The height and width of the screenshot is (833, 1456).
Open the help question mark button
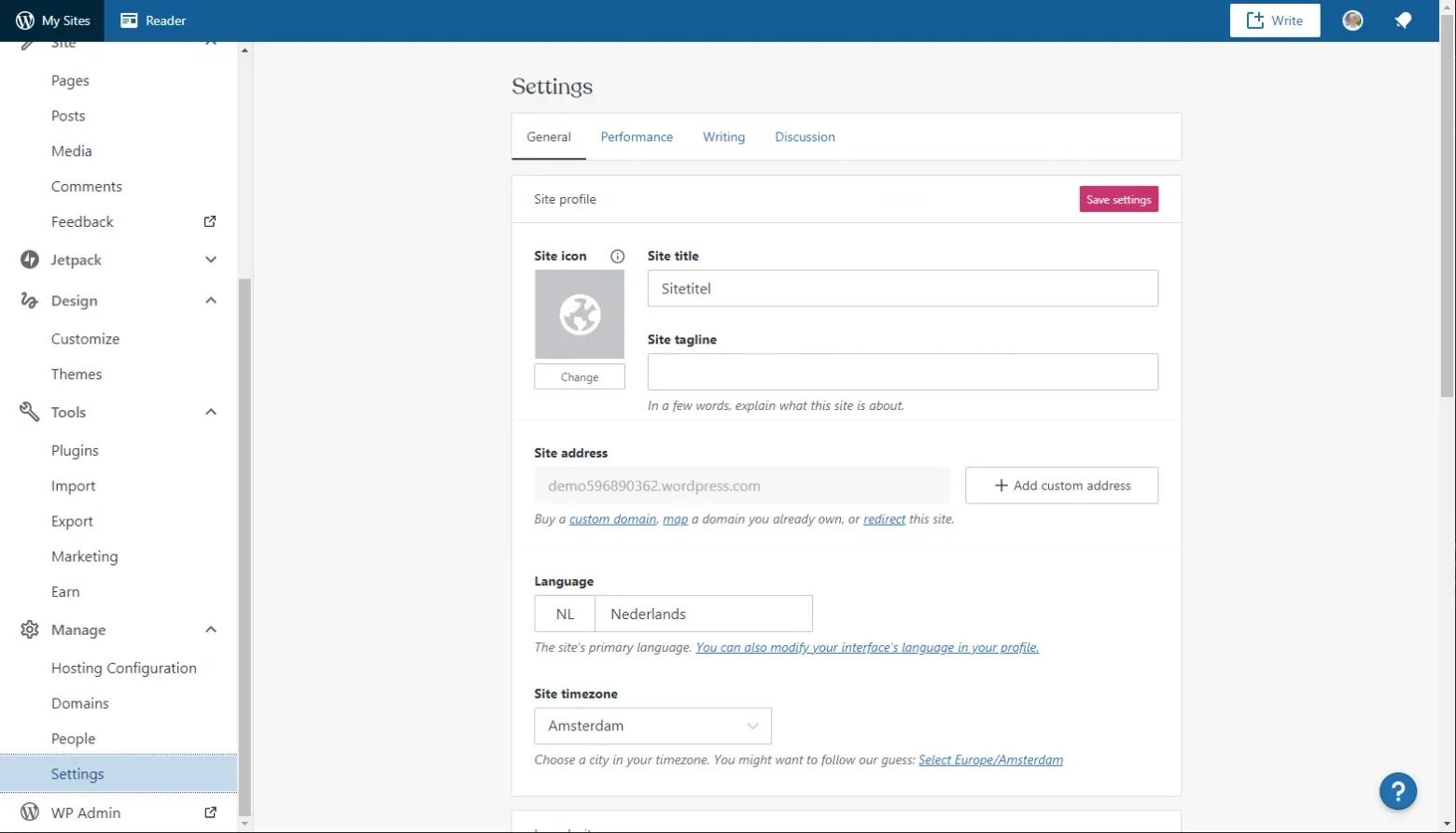[1397, 792]
